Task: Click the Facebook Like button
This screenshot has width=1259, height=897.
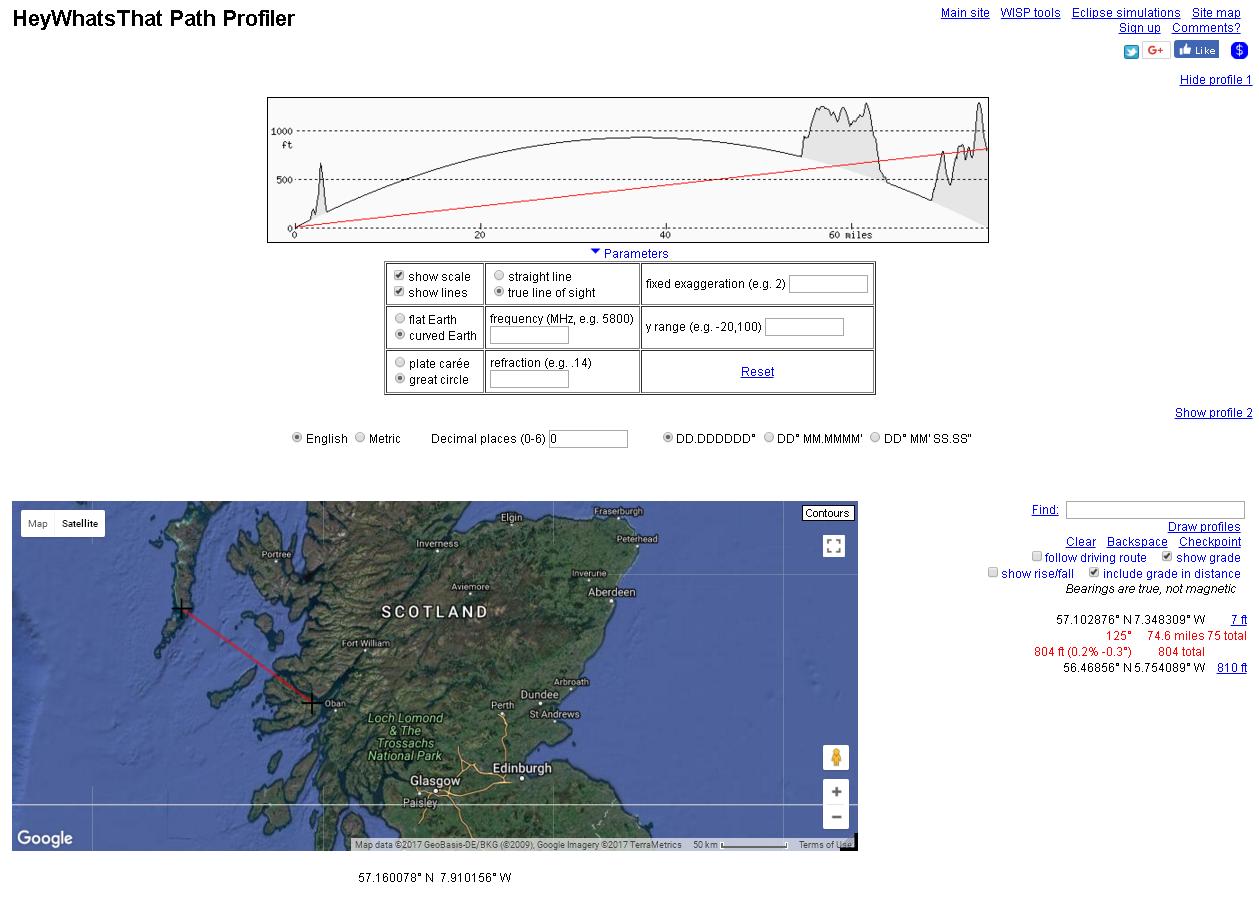Action: 1196,50
